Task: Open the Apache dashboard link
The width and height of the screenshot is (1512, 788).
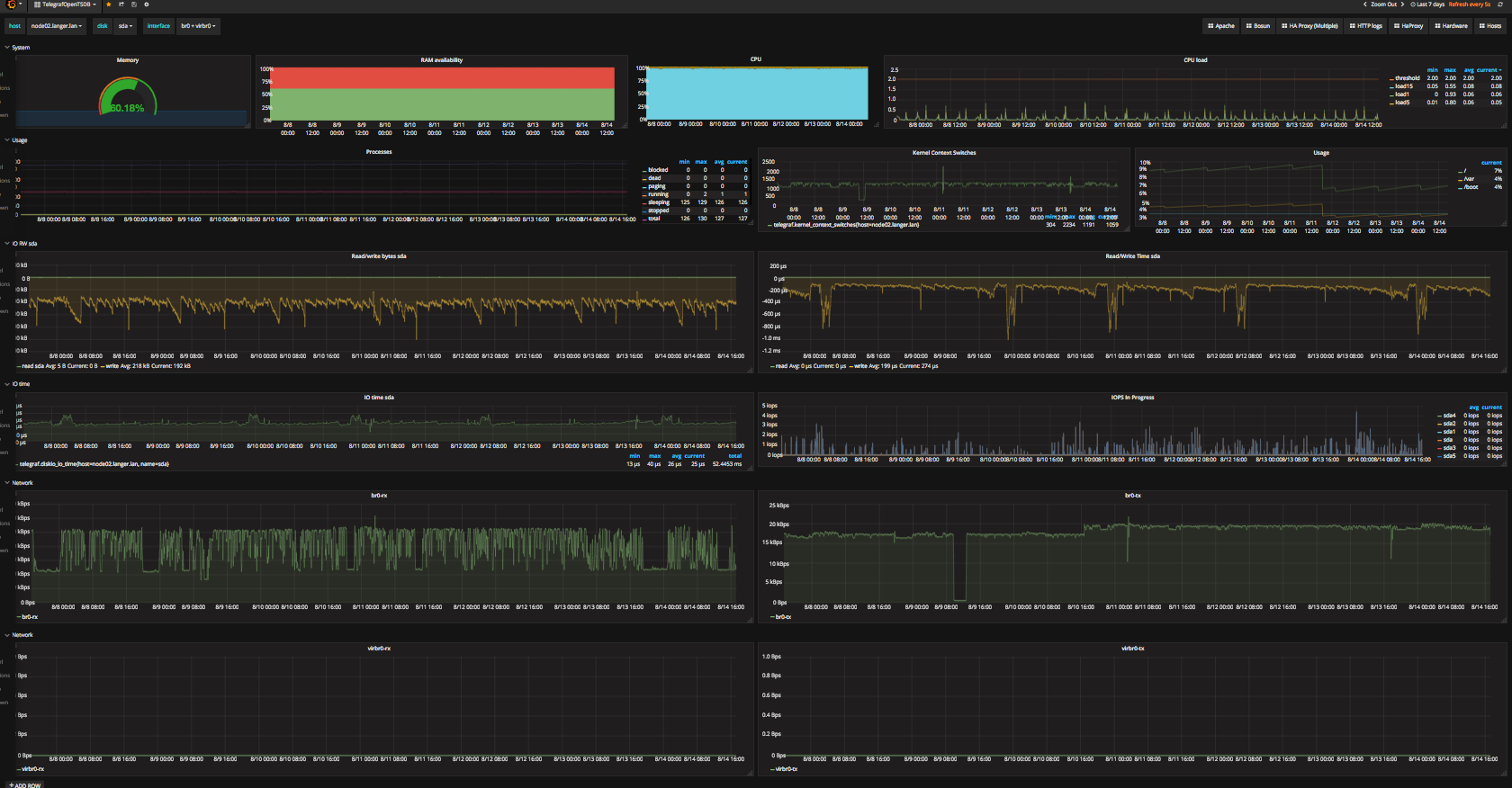Action: click(1221, 26)
